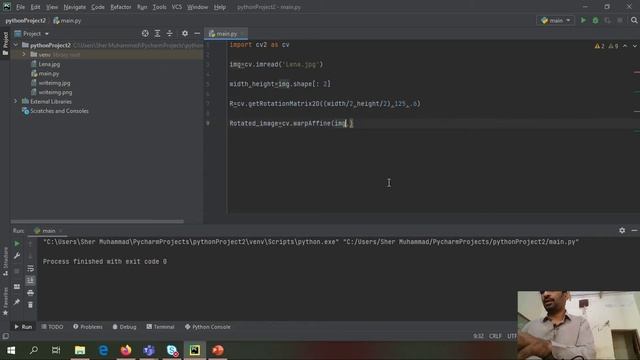Clear all Run output trash icon
The width and height of the screenshot is (640, 360).
point(30,305)
